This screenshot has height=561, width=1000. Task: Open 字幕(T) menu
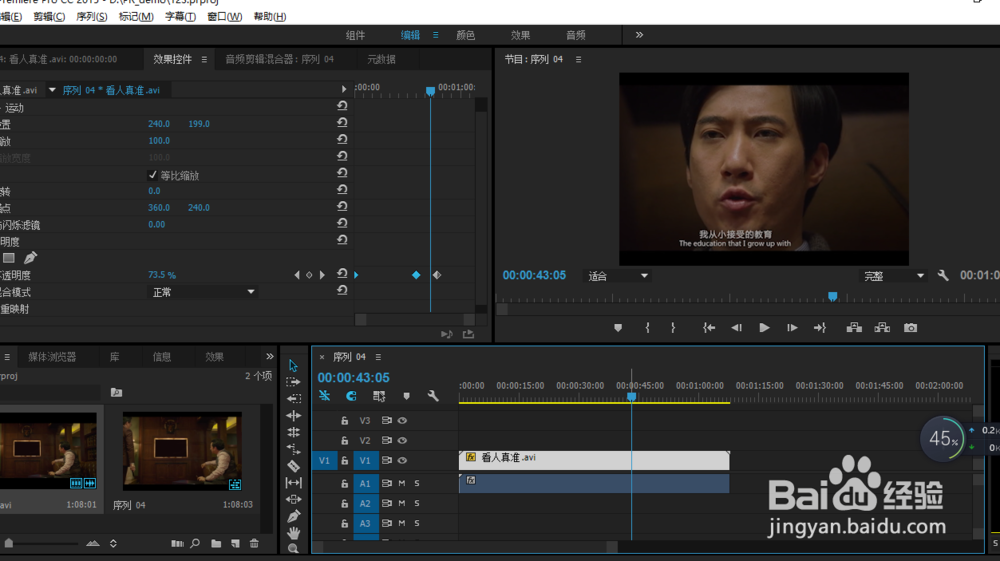point(180,17)
